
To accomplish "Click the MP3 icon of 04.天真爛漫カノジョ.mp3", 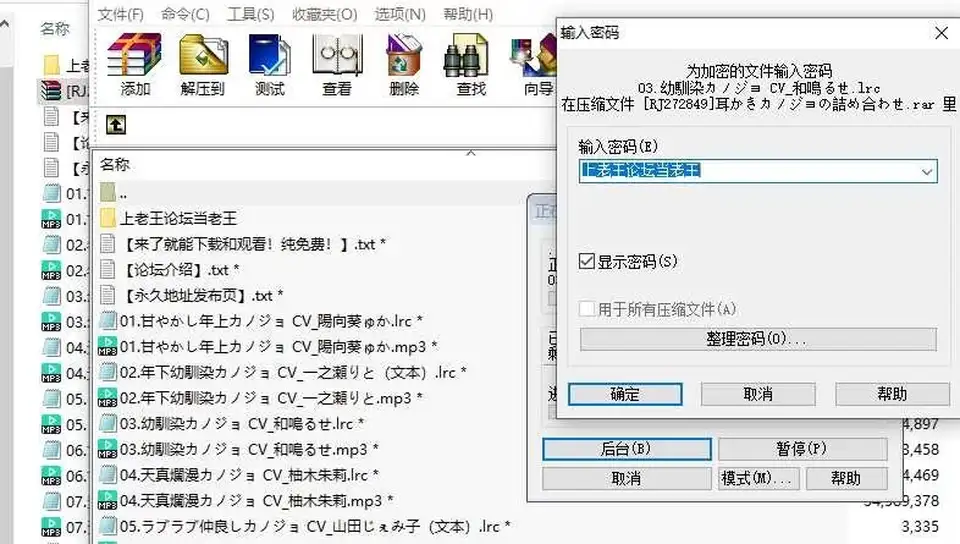I will click(108, 501).
